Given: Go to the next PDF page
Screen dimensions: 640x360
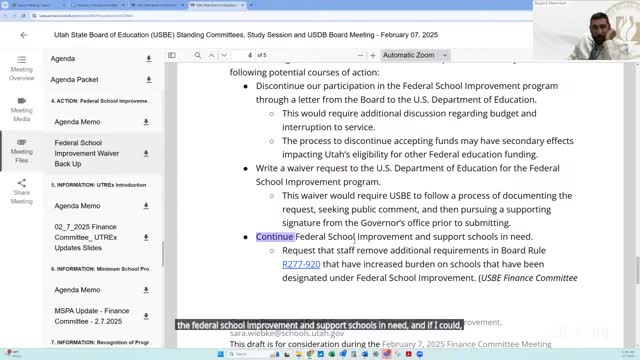Looking at the screenshot, I should click(224, 55).
